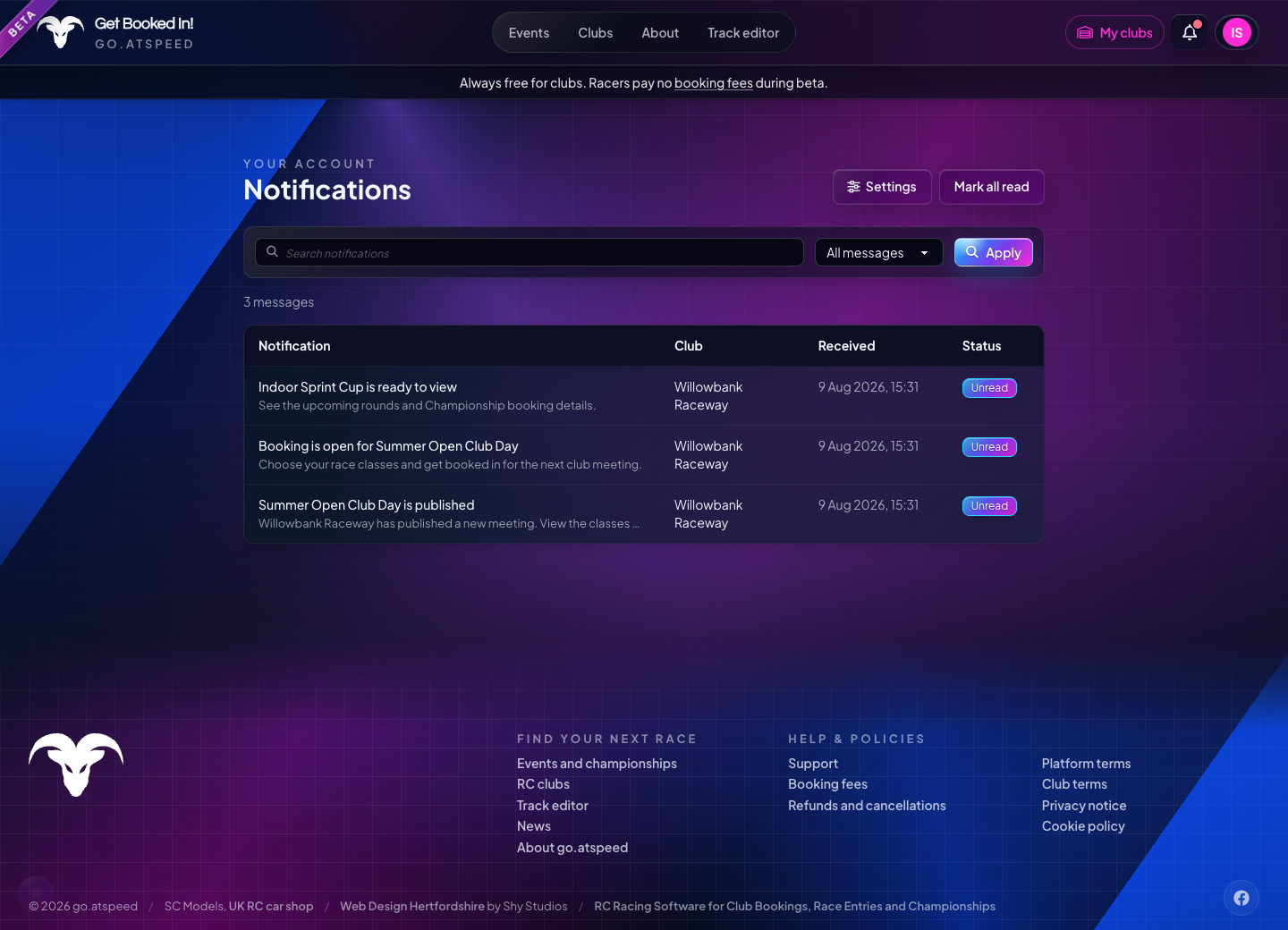Open notification Settings
The image size is (1288, 930).
click(x=882, y=187)
